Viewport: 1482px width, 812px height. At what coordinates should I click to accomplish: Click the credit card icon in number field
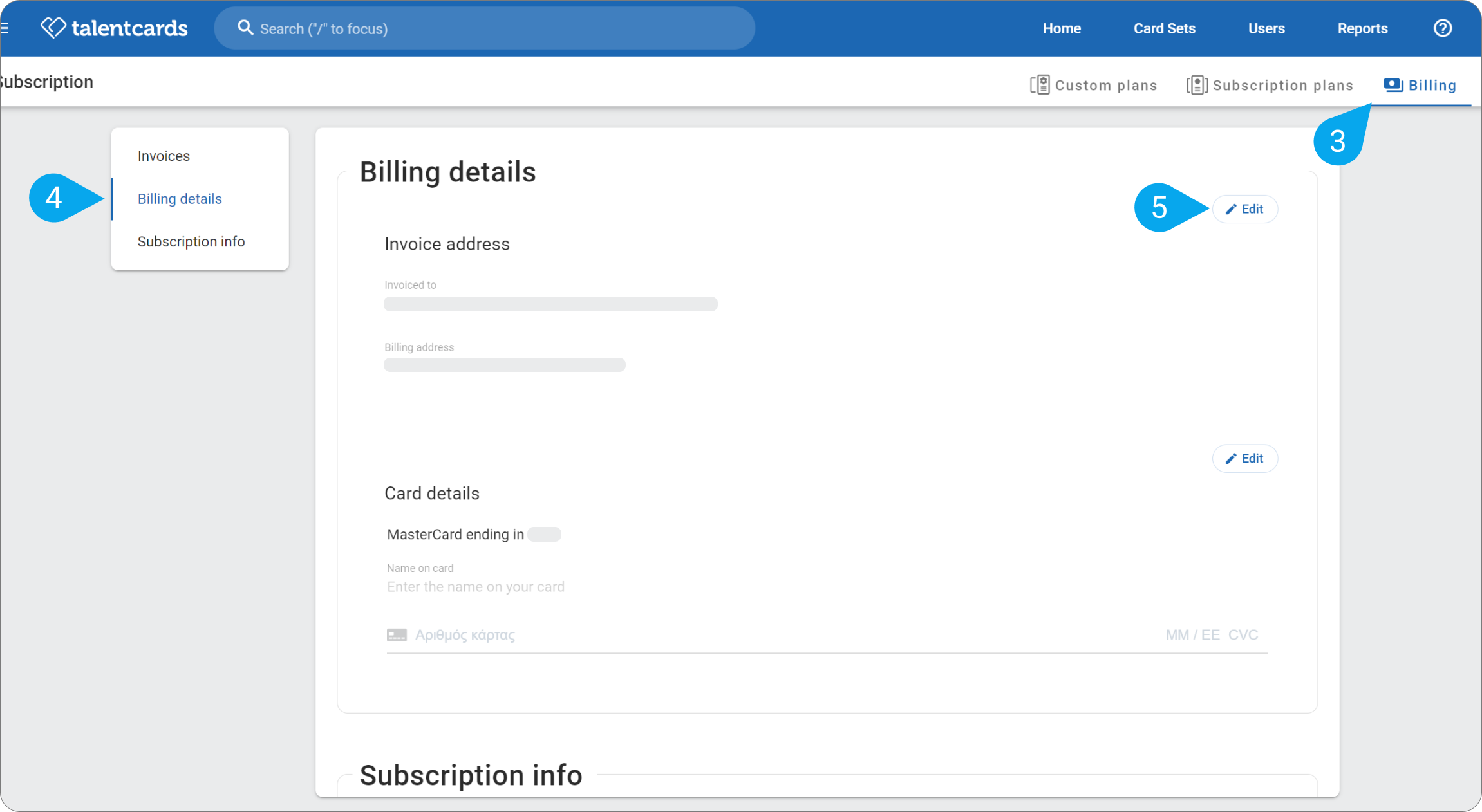pyautogui.click(x=397, y=635)
